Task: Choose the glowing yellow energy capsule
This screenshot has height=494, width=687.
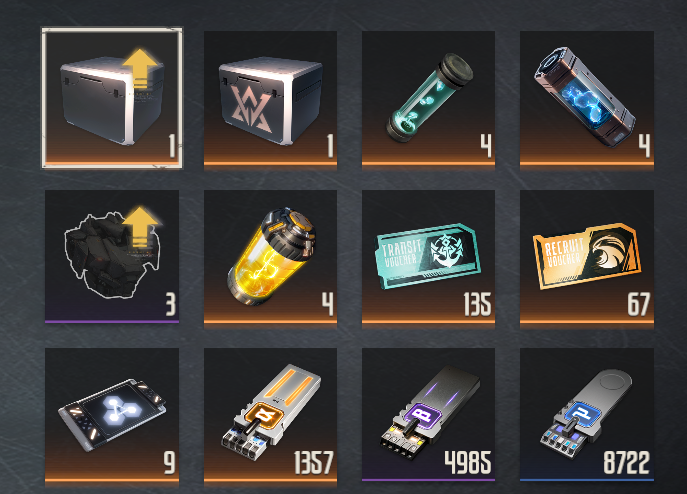Action: click(x=270, y=257)
